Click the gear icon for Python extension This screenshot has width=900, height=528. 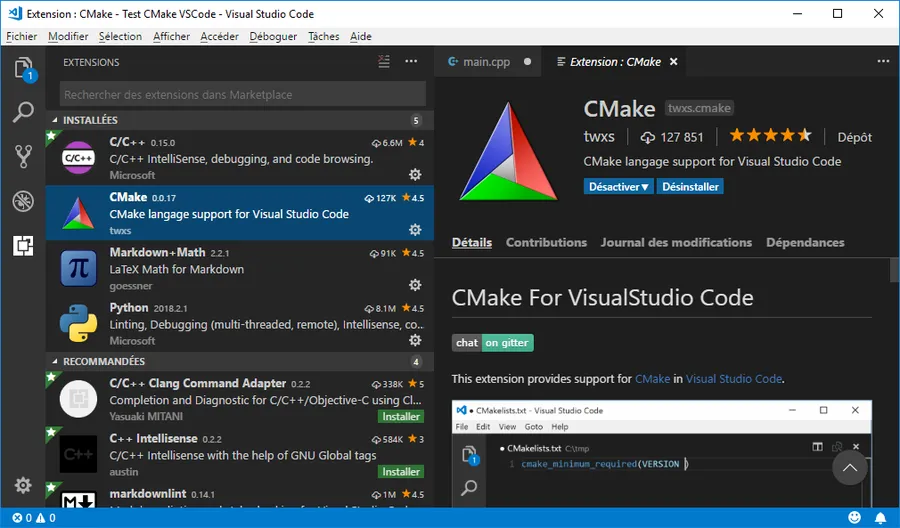click(415, 340)
